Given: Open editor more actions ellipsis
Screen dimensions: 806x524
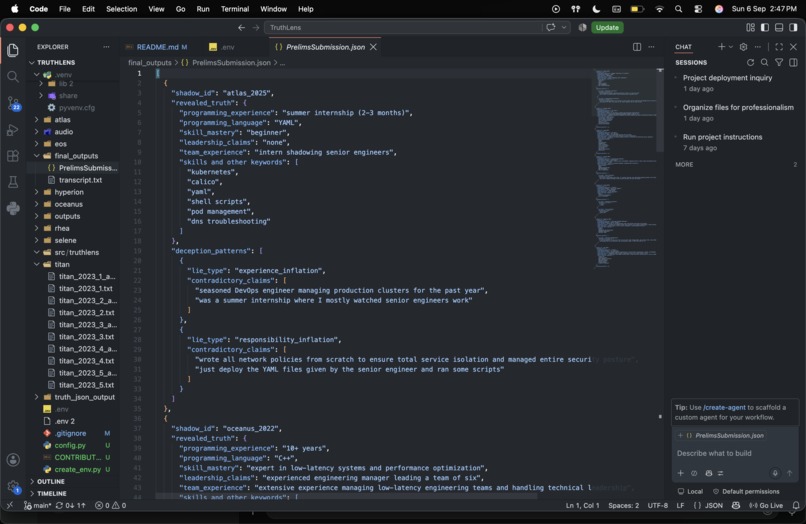Looking at the screenshot, I should click(651, 47).
